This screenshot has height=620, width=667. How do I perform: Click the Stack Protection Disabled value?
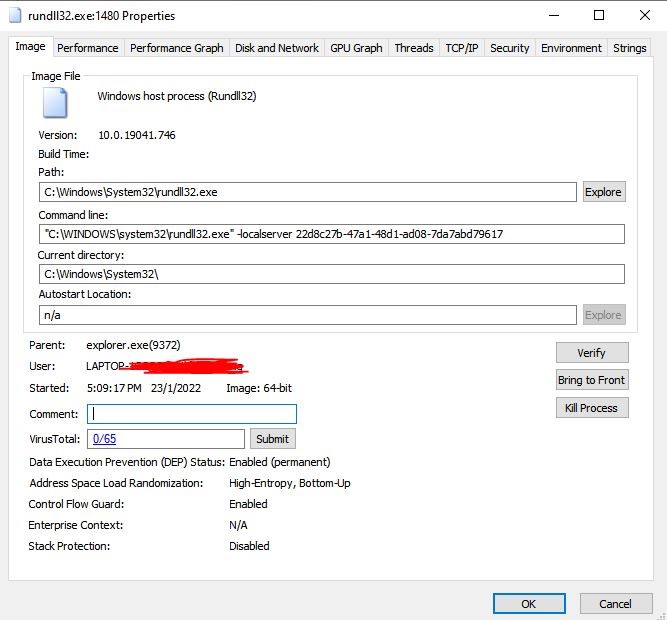pyautogui.click(x=249, y=546)
